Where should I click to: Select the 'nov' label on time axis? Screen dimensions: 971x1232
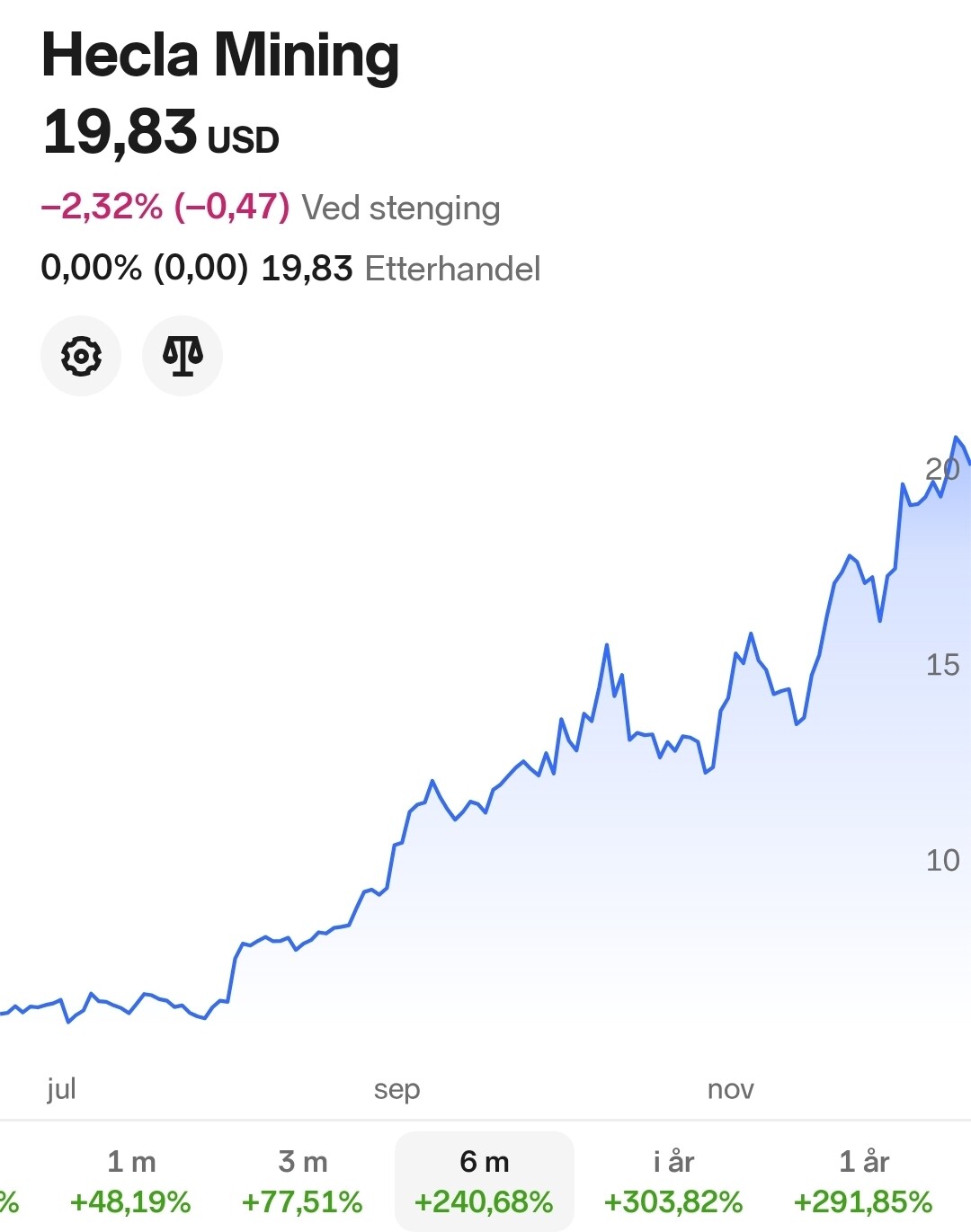coord(730,1089)
